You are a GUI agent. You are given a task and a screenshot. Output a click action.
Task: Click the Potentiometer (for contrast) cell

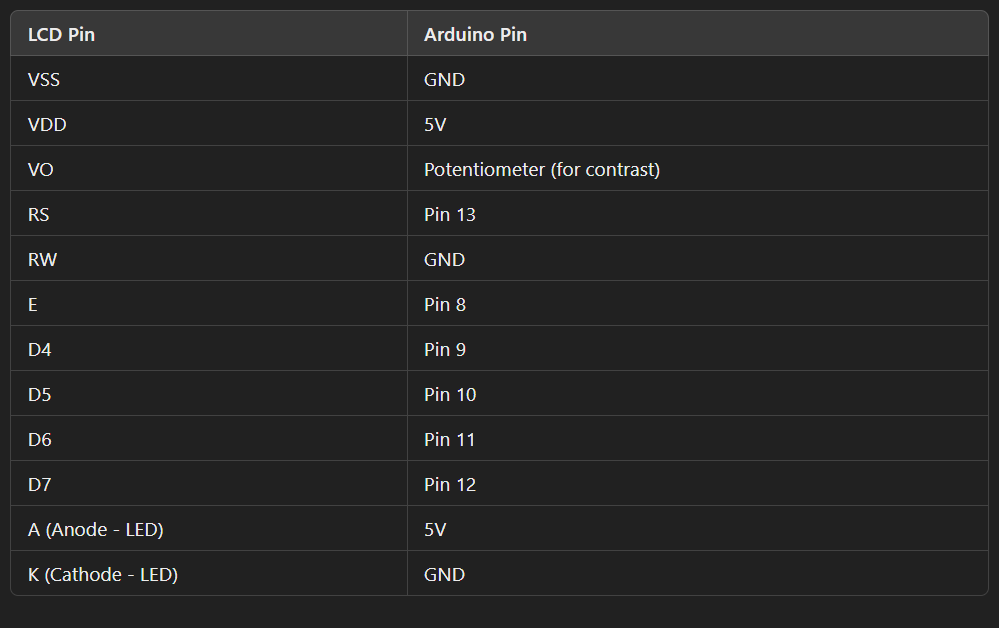point(698,169)
